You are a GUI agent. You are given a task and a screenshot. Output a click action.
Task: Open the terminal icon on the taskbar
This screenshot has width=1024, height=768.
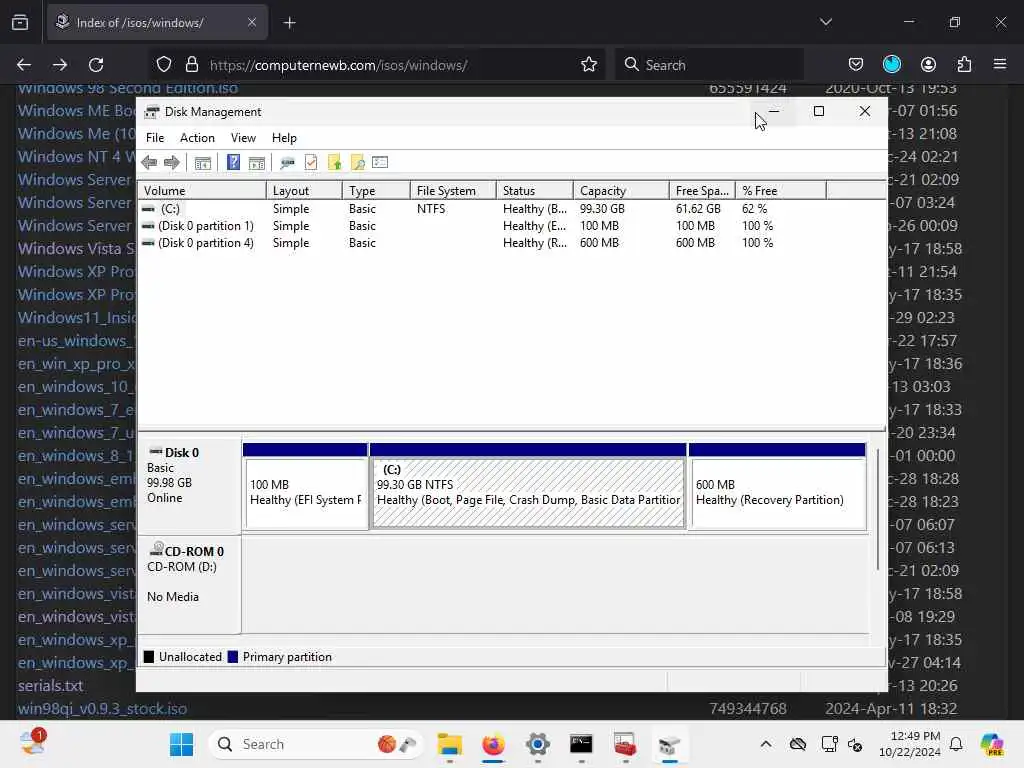(581, 744)
